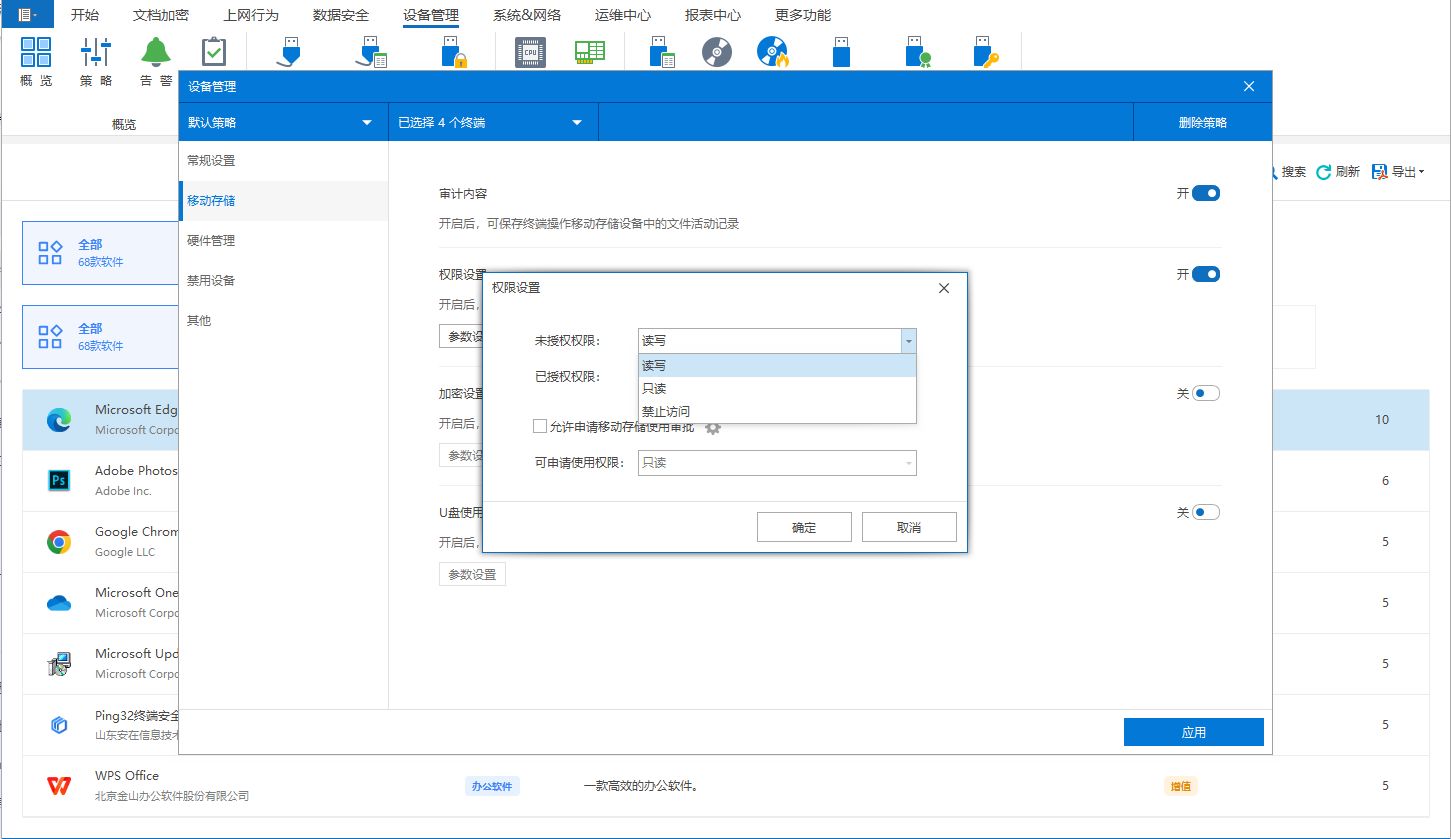This screenshot has width=1451, height=839.
Task: Click the USB drive with key icon
Action: pos(986,52)
